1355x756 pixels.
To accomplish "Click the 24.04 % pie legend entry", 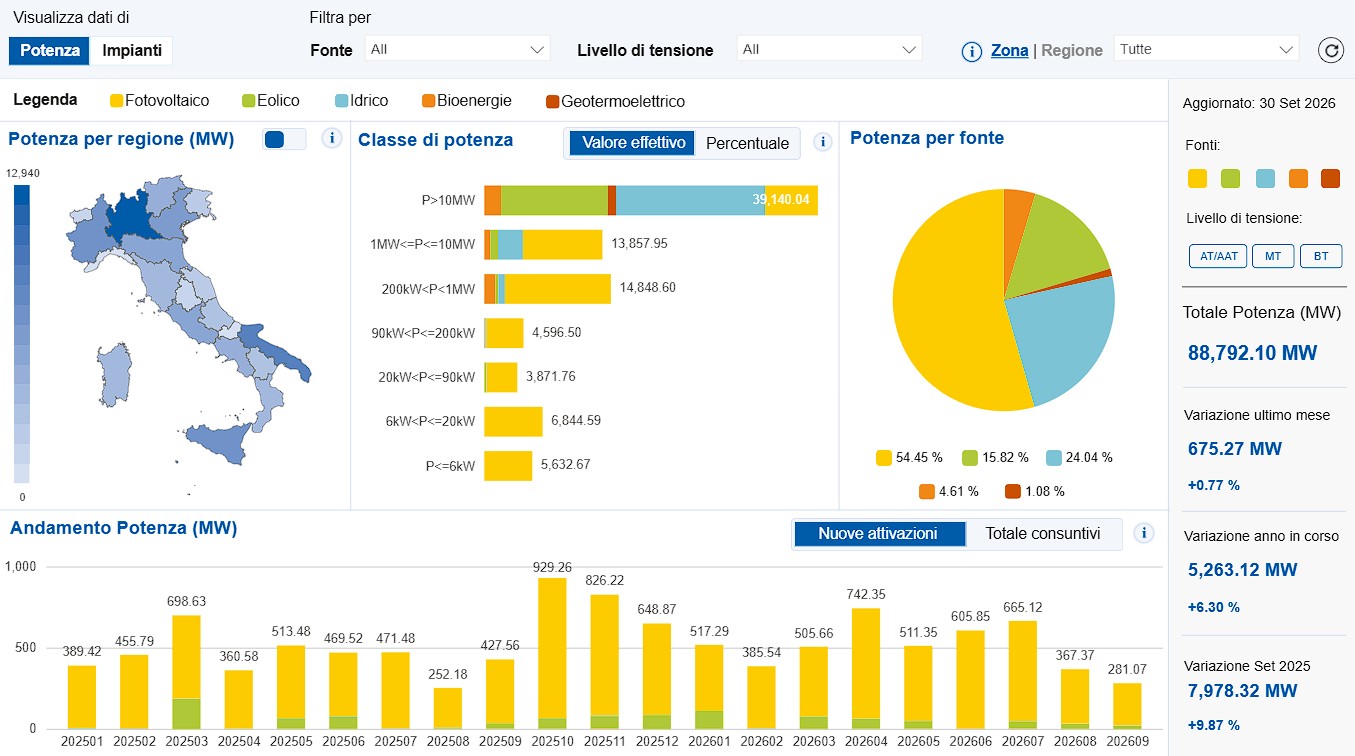I will coord(1079,458).
